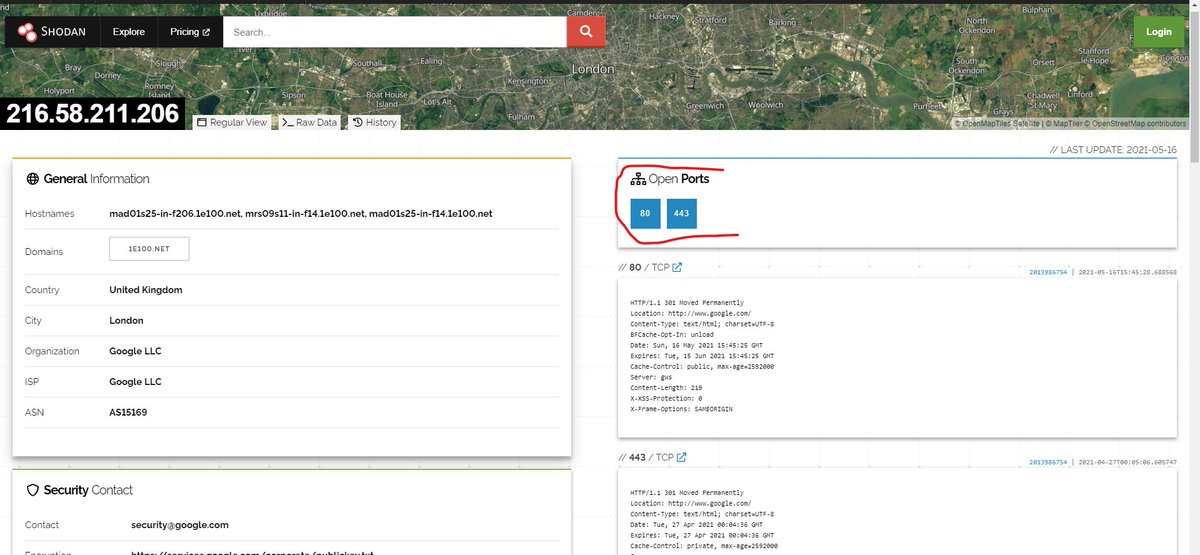
Task: Open external link icon beside 80 / TCP
Action: coord(677,267)
